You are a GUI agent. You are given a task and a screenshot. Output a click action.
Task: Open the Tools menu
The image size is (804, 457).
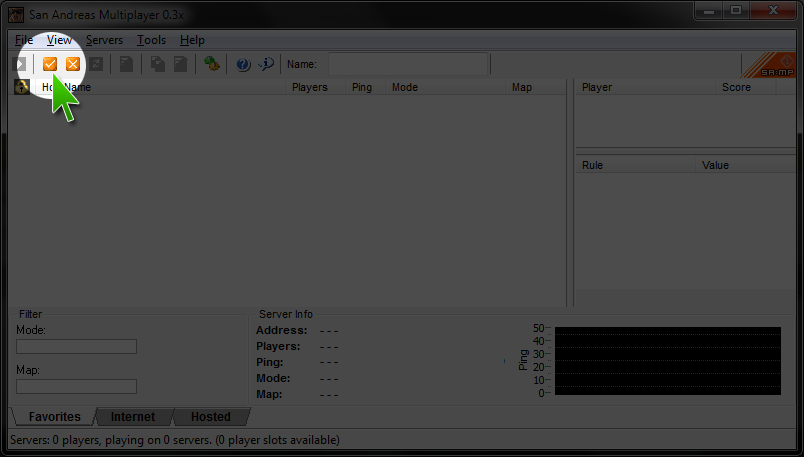152,40
